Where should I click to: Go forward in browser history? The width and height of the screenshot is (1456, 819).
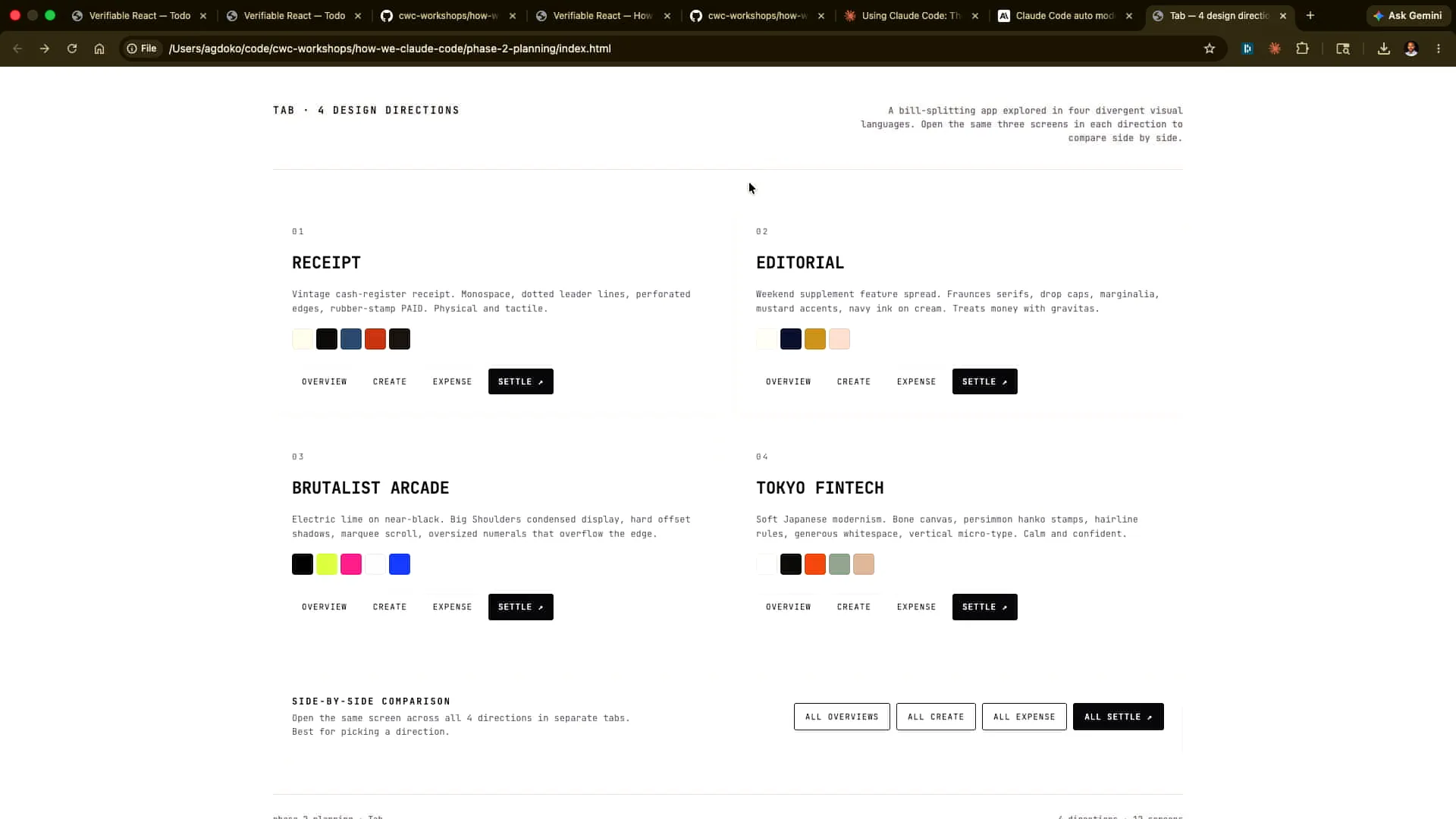[45, 49]
